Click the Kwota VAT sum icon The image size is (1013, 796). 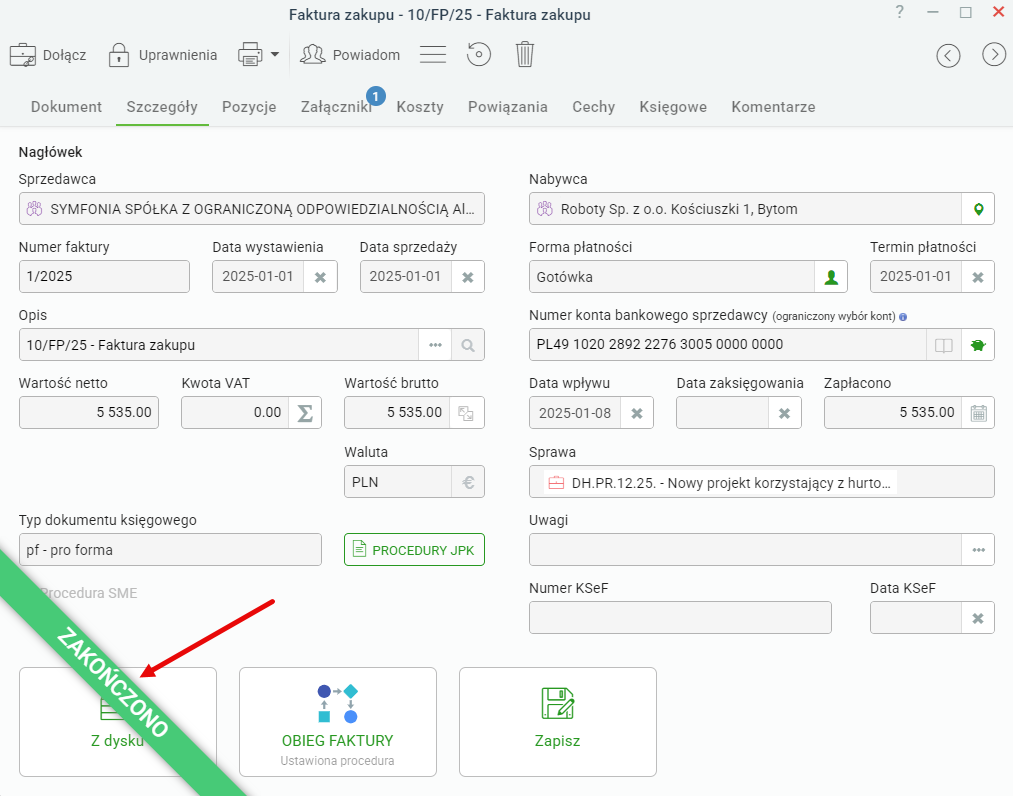coord(305,413)
